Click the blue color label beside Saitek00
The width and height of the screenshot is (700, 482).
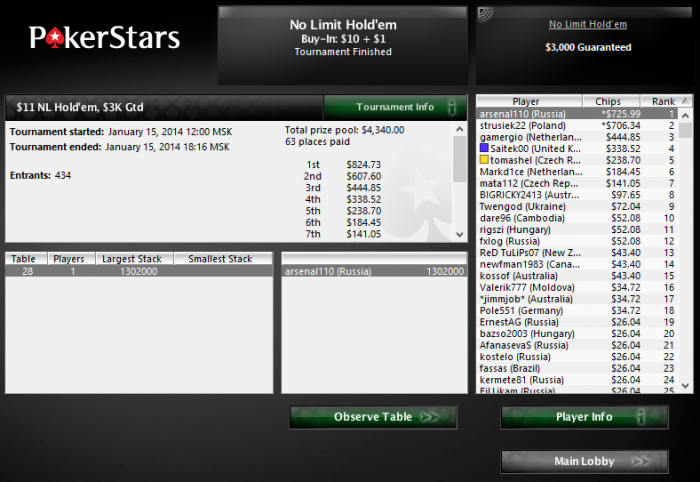[x=484, y=148]
